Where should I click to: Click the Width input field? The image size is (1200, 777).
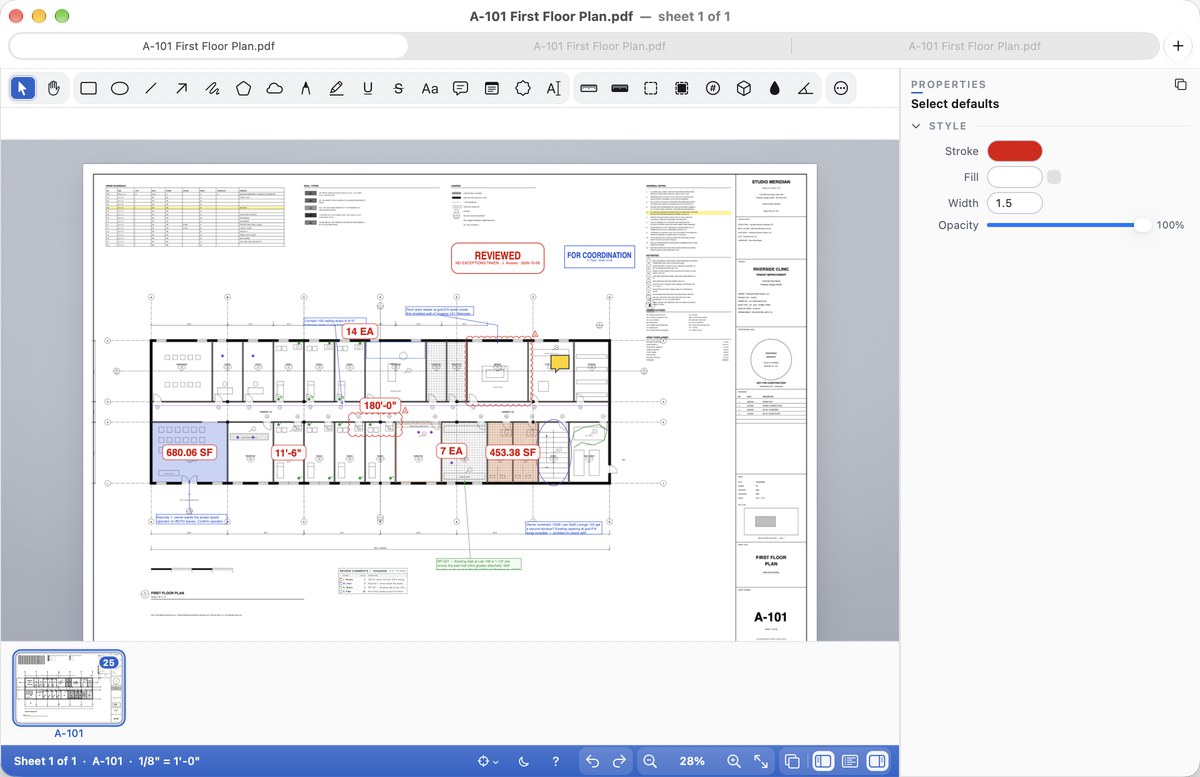click(x=1015, y=203)
